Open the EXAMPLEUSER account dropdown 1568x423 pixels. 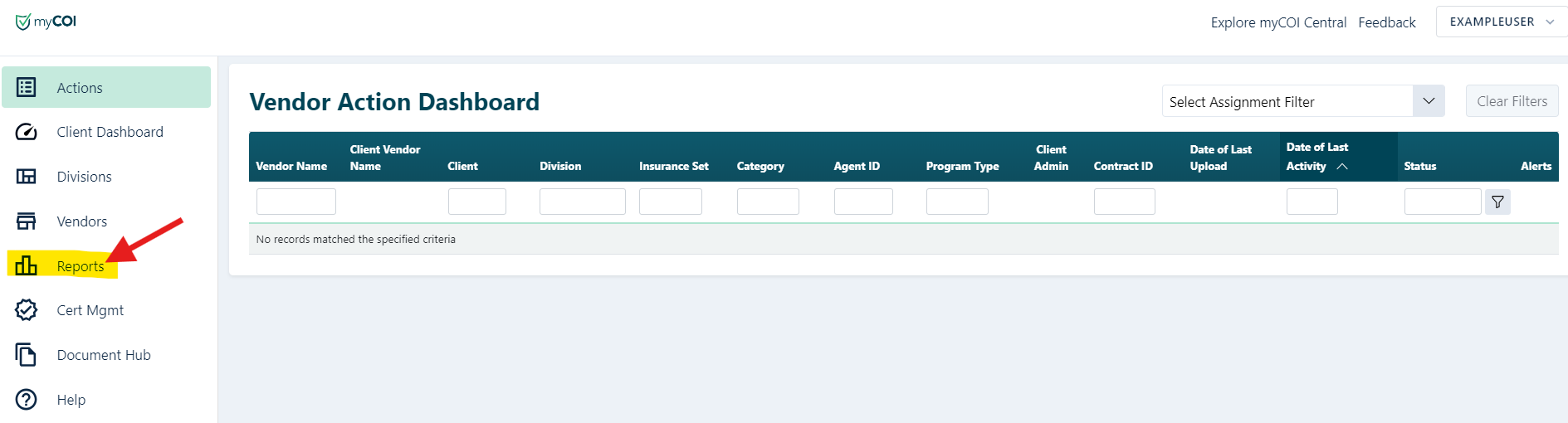[x=1501, y=22]
